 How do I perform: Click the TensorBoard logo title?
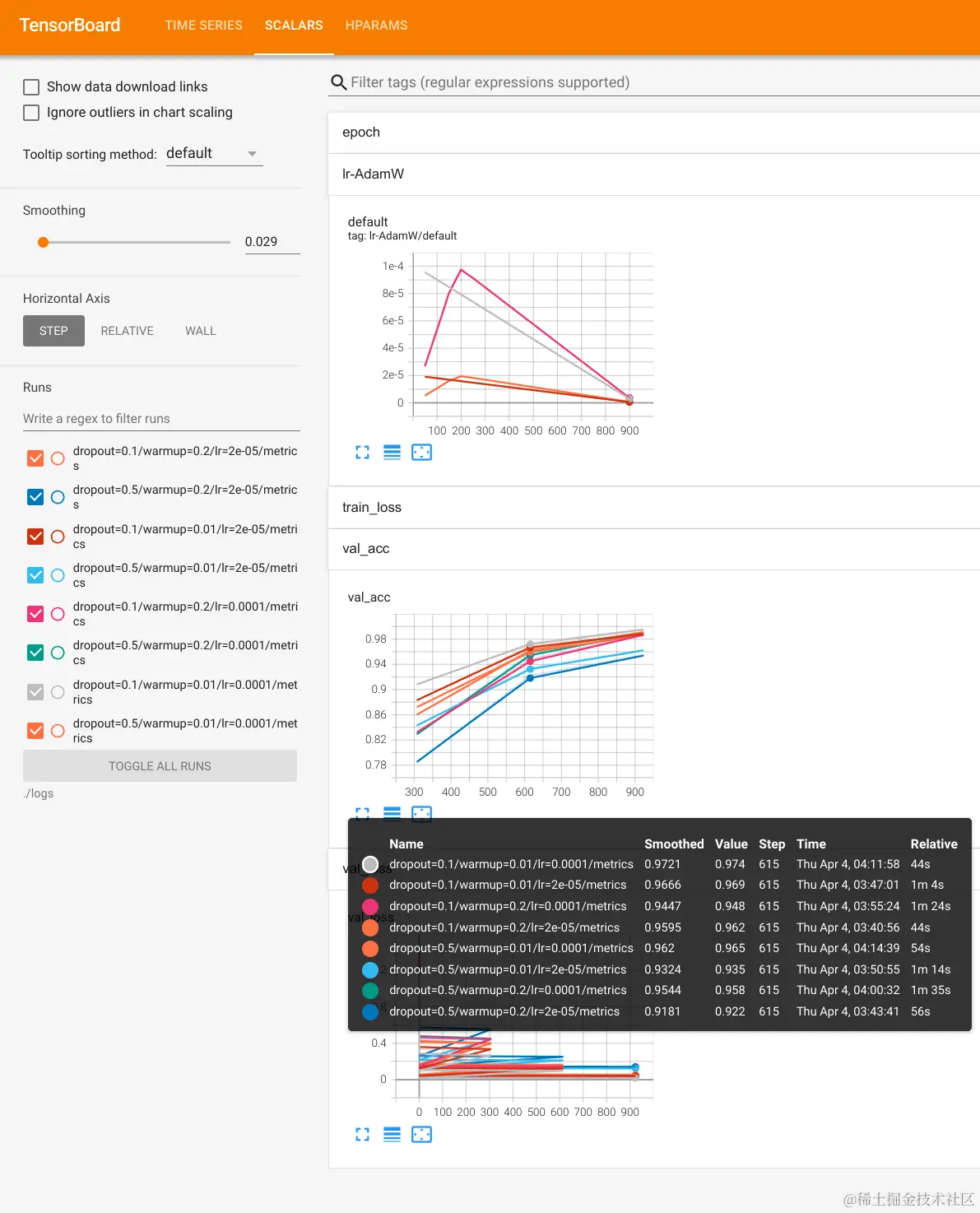(x=70, y=26)
